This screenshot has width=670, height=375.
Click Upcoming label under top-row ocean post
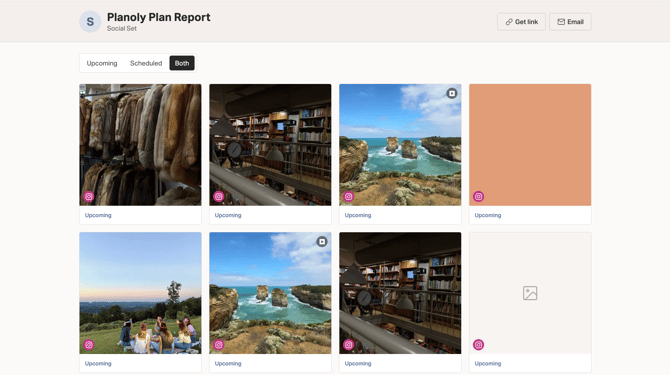pyautogui.click(x=358, y=215)
